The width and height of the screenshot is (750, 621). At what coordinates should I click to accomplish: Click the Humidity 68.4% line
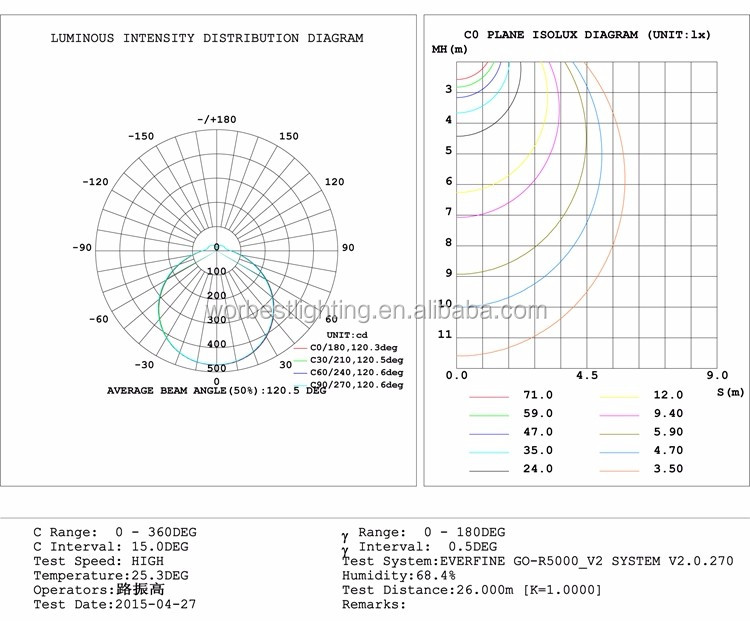[399, 576]
